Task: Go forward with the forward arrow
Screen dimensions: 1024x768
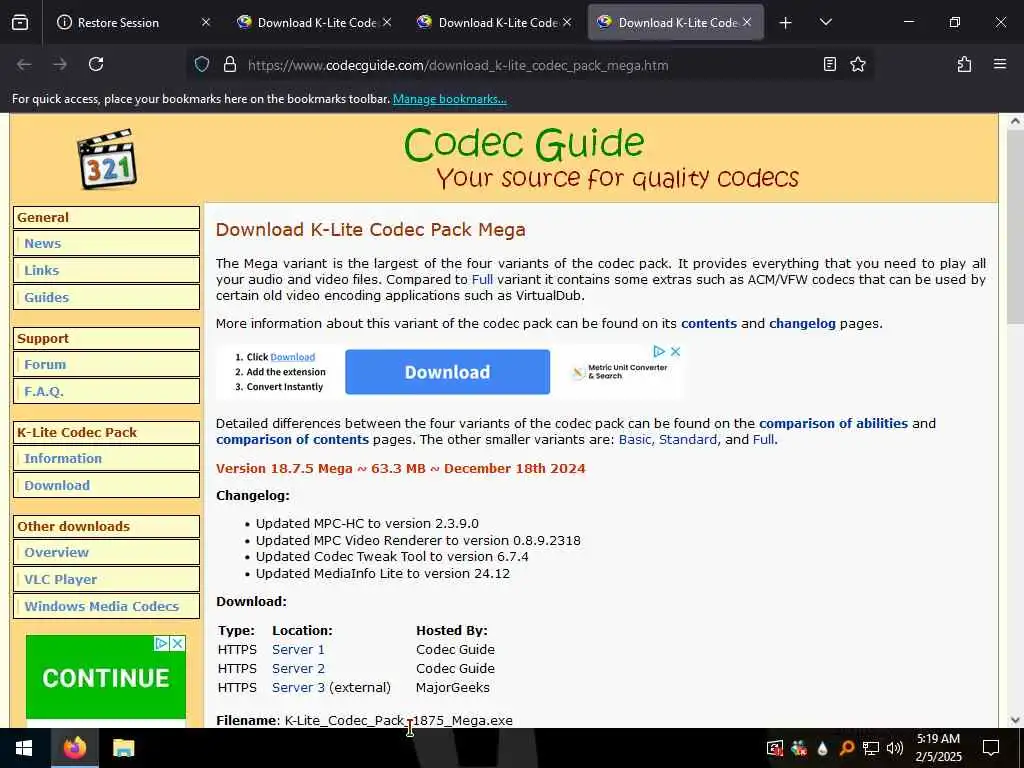Action: tap(60, 64)
